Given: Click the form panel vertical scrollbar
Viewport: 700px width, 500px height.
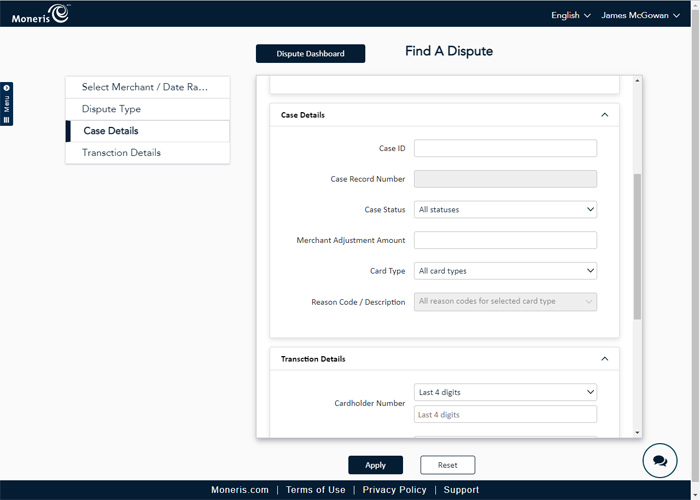Looking at the screenshot, I should click(x=638, y=245).
